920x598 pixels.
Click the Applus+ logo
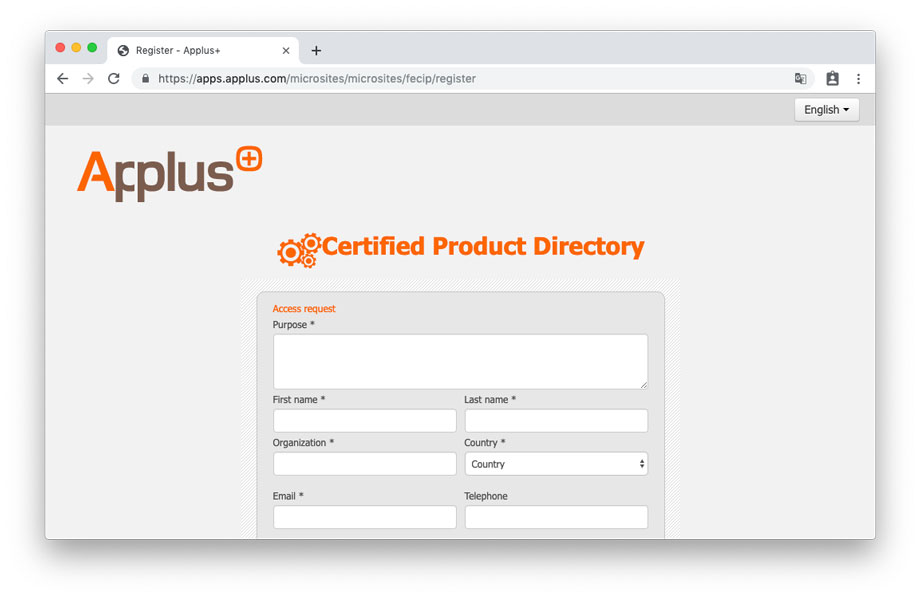point(170,174)
